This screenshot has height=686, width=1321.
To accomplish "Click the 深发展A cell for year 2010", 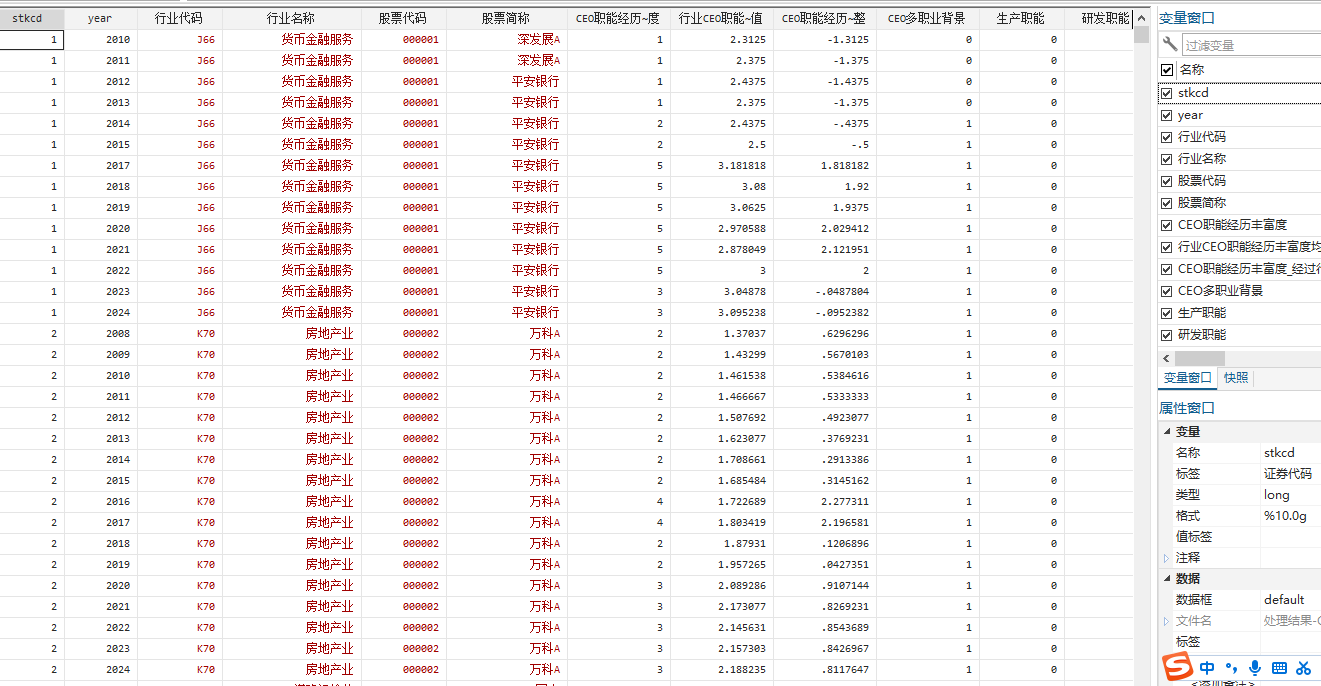I will (x=506, y=40).
